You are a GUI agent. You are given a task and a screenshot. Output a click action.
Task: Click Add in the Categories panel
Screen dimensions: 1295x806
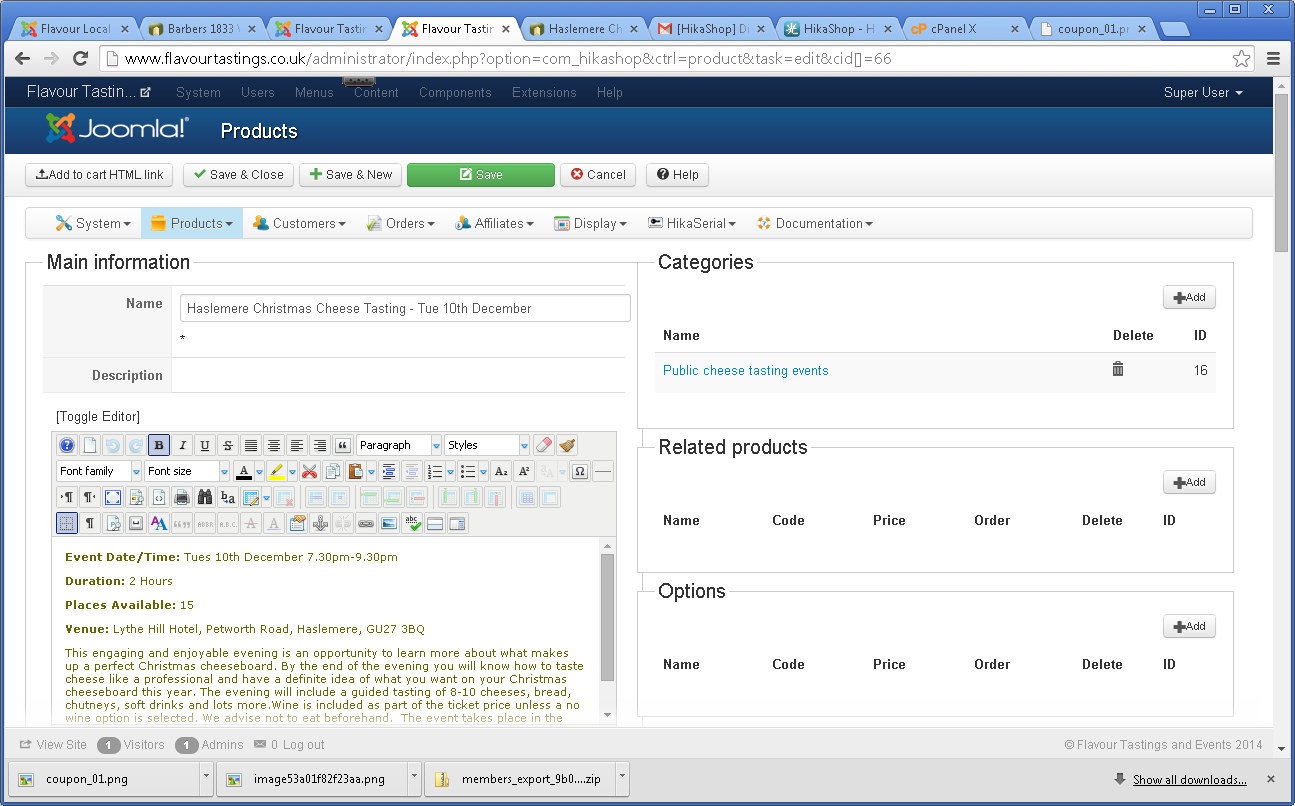tap(1189, 297)
